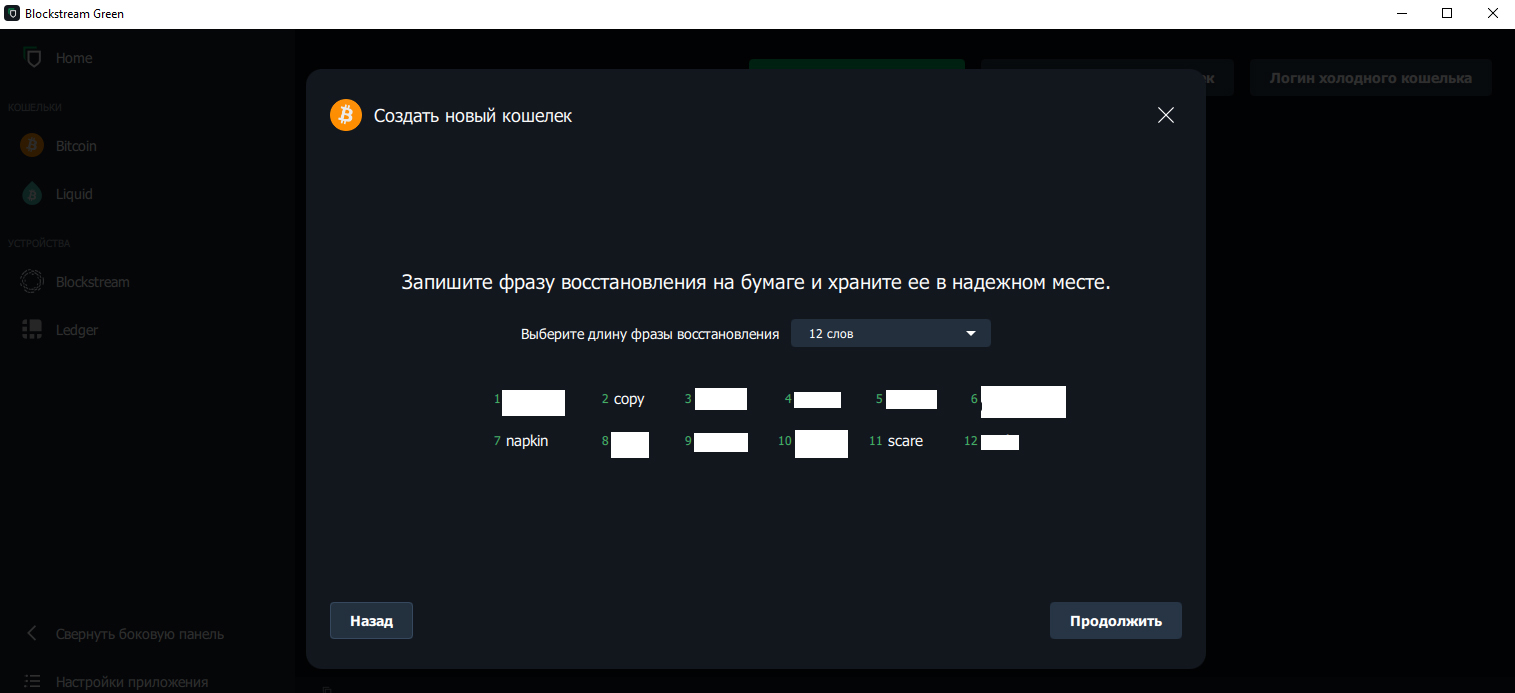Click the Bitcoin logo in the dialog header
The image size is (1515, 693).
click(345, 115)
